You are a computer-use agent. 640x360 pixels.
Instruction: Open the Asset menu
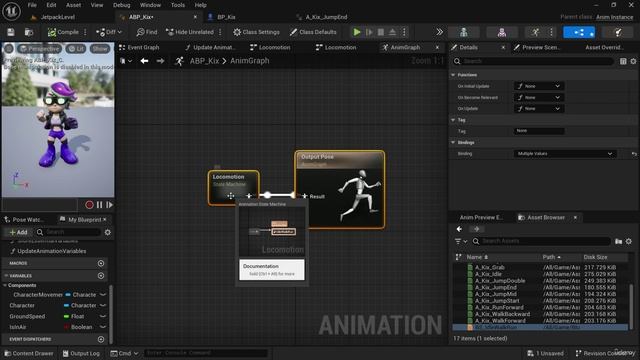73,5
